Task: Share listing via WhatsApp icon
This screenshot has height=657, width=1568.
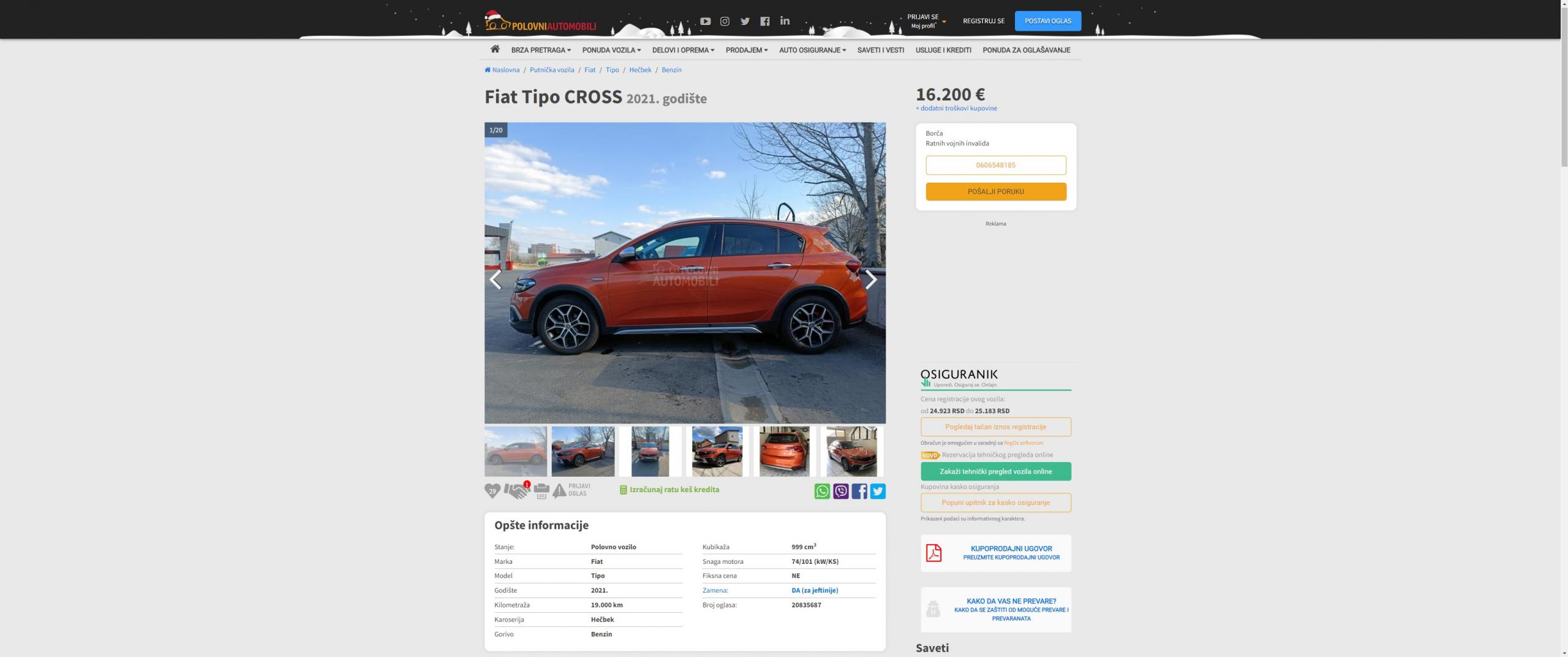Action: (x=822, y=491)
